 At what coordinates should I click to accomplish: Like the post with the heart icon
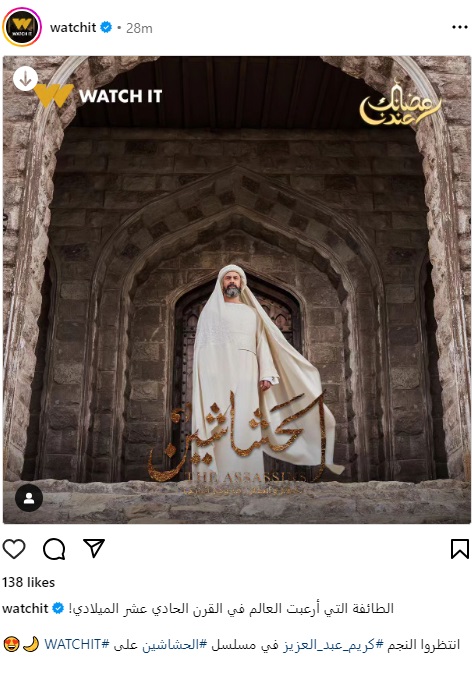click(14, 548)
